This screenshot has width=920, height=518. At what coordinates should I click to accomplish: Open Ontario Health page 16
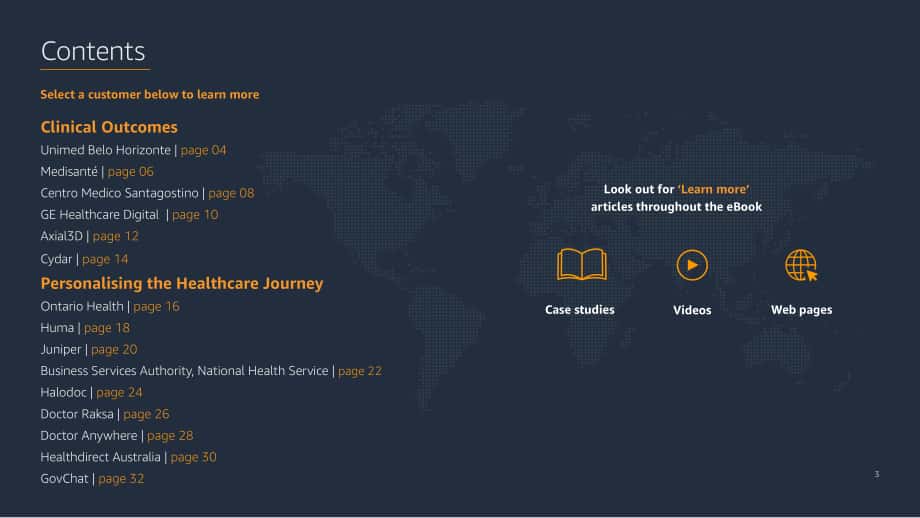click(x=110, y=306)
